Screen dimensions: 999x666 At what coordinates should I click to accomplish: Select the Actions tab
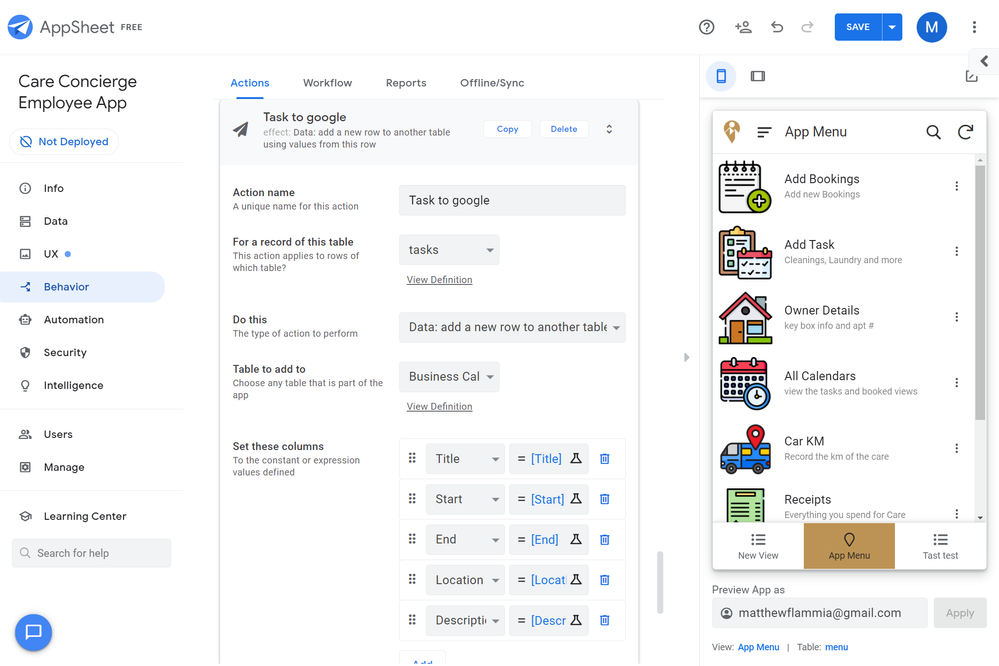coord(250,83)
